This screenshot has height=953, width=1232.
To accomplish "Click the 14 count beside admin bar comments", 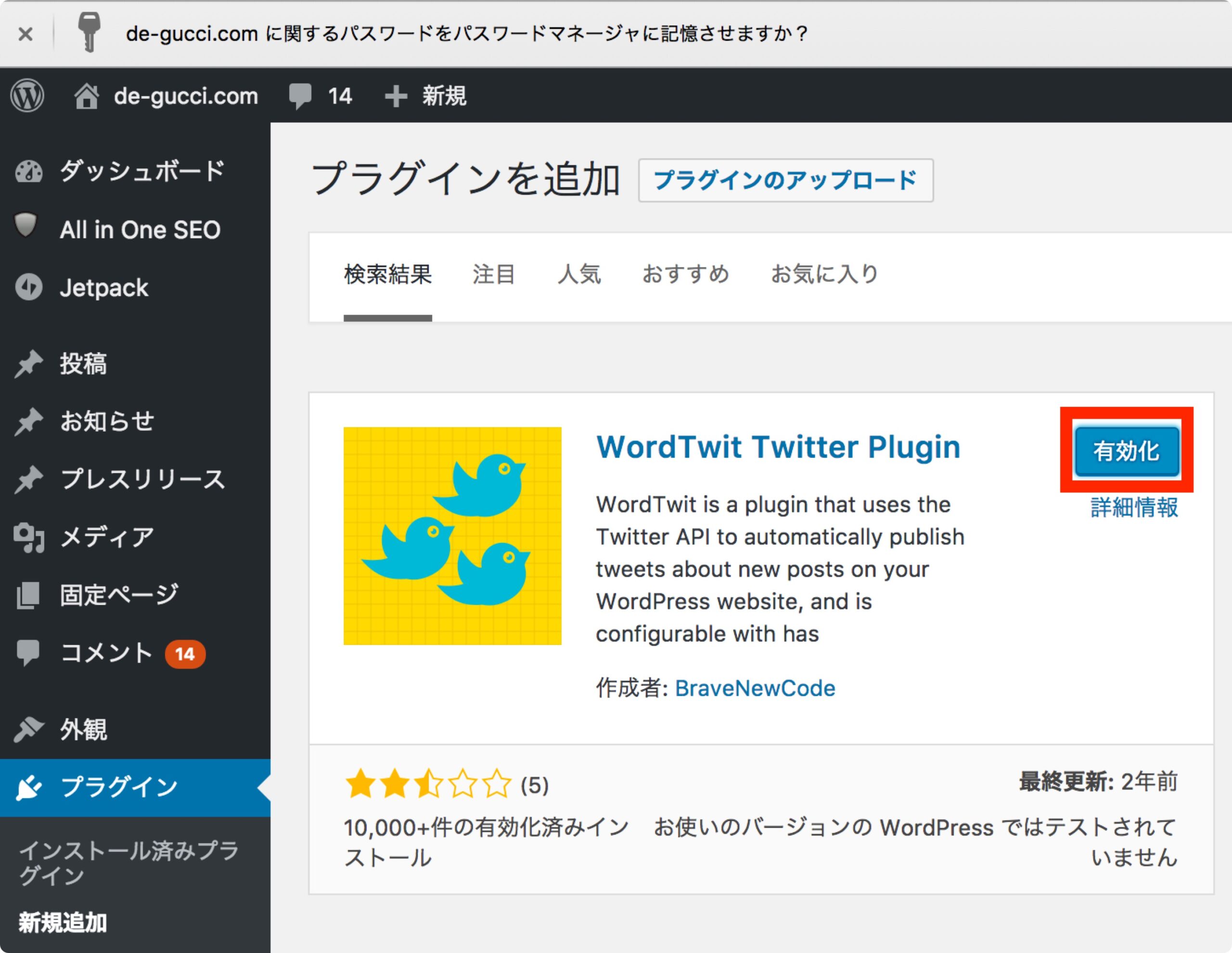I will coord(340,96).
